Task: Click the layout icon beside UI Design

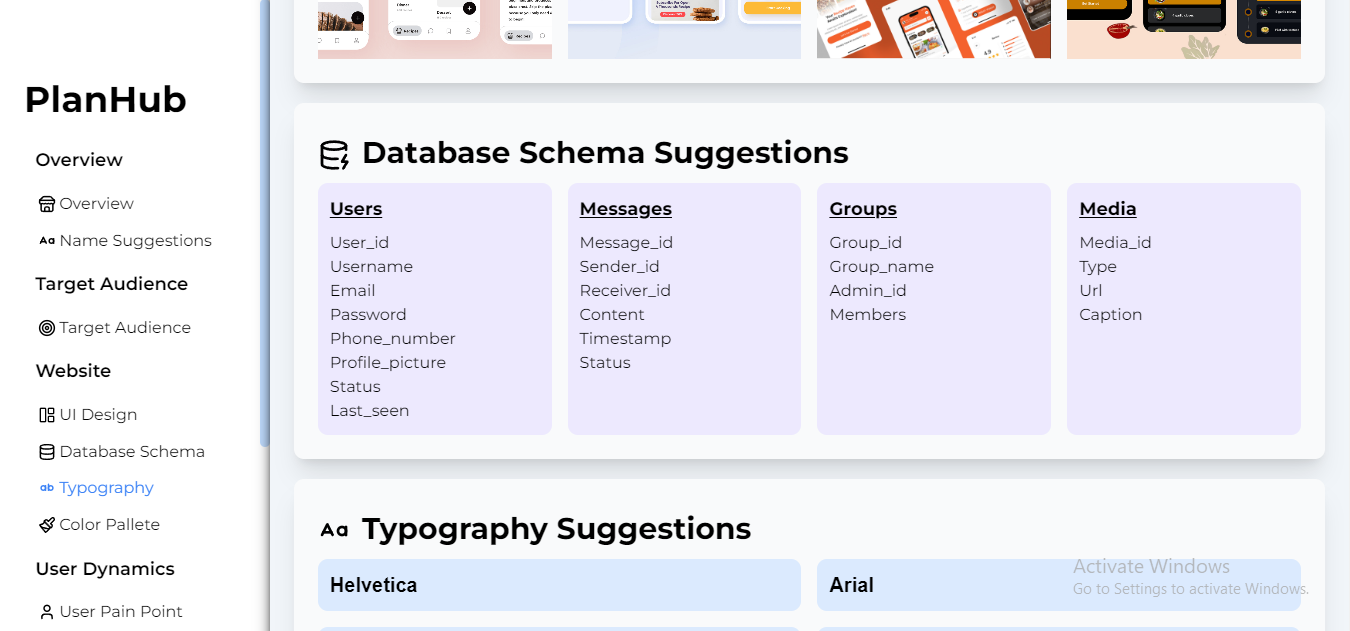Action: (47, 415)
